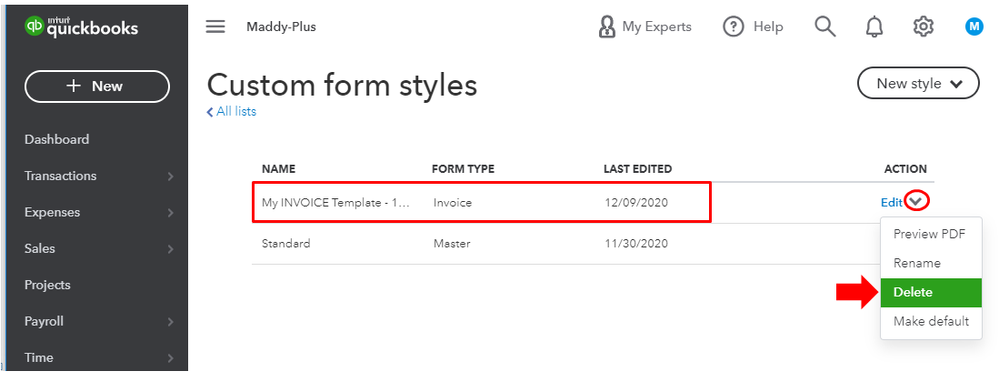Click the M user profile avatar

pos(974,27)
